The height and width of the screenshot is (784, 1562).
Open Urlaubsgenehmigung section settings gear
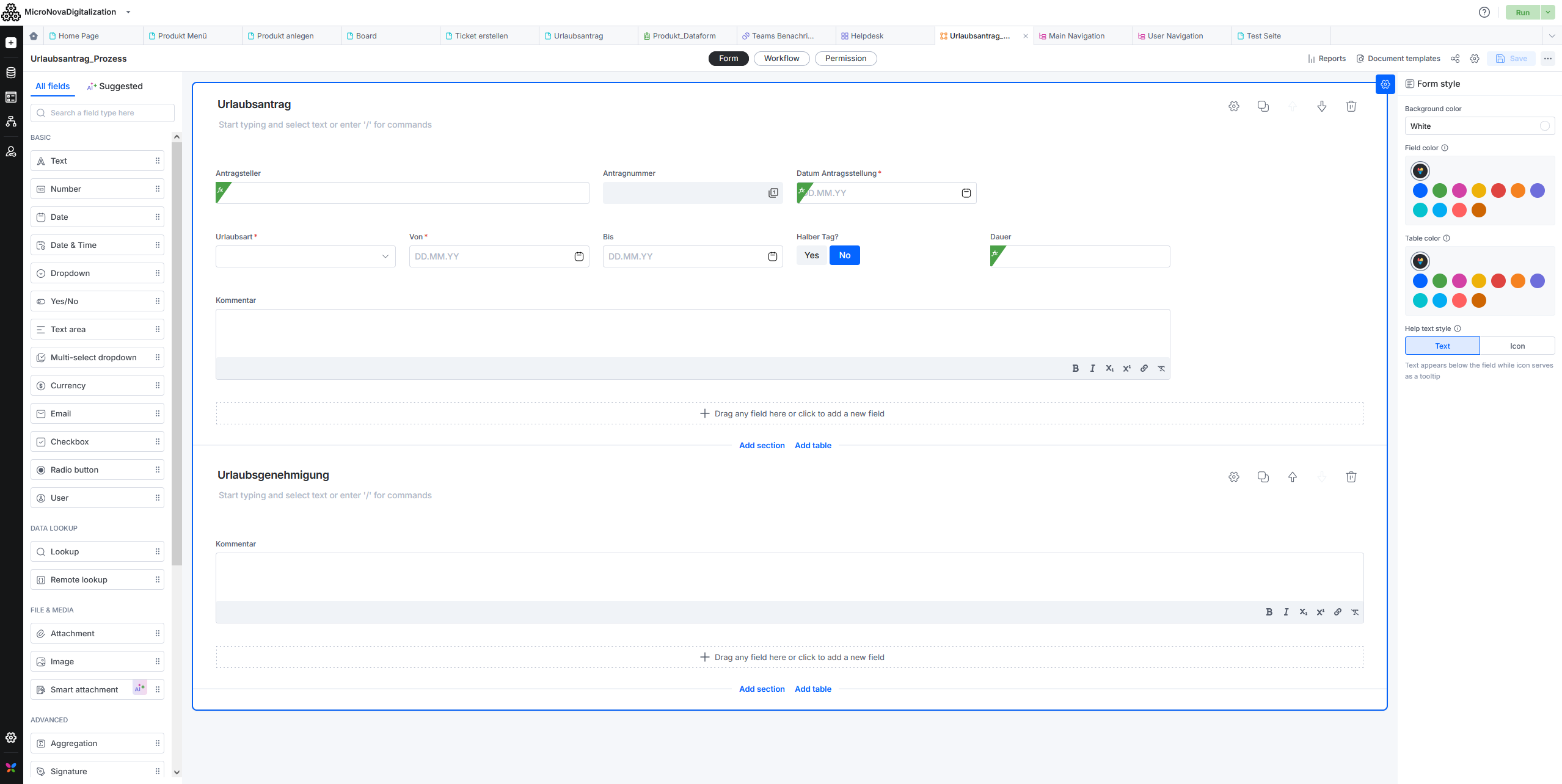tap(1233, 477)
